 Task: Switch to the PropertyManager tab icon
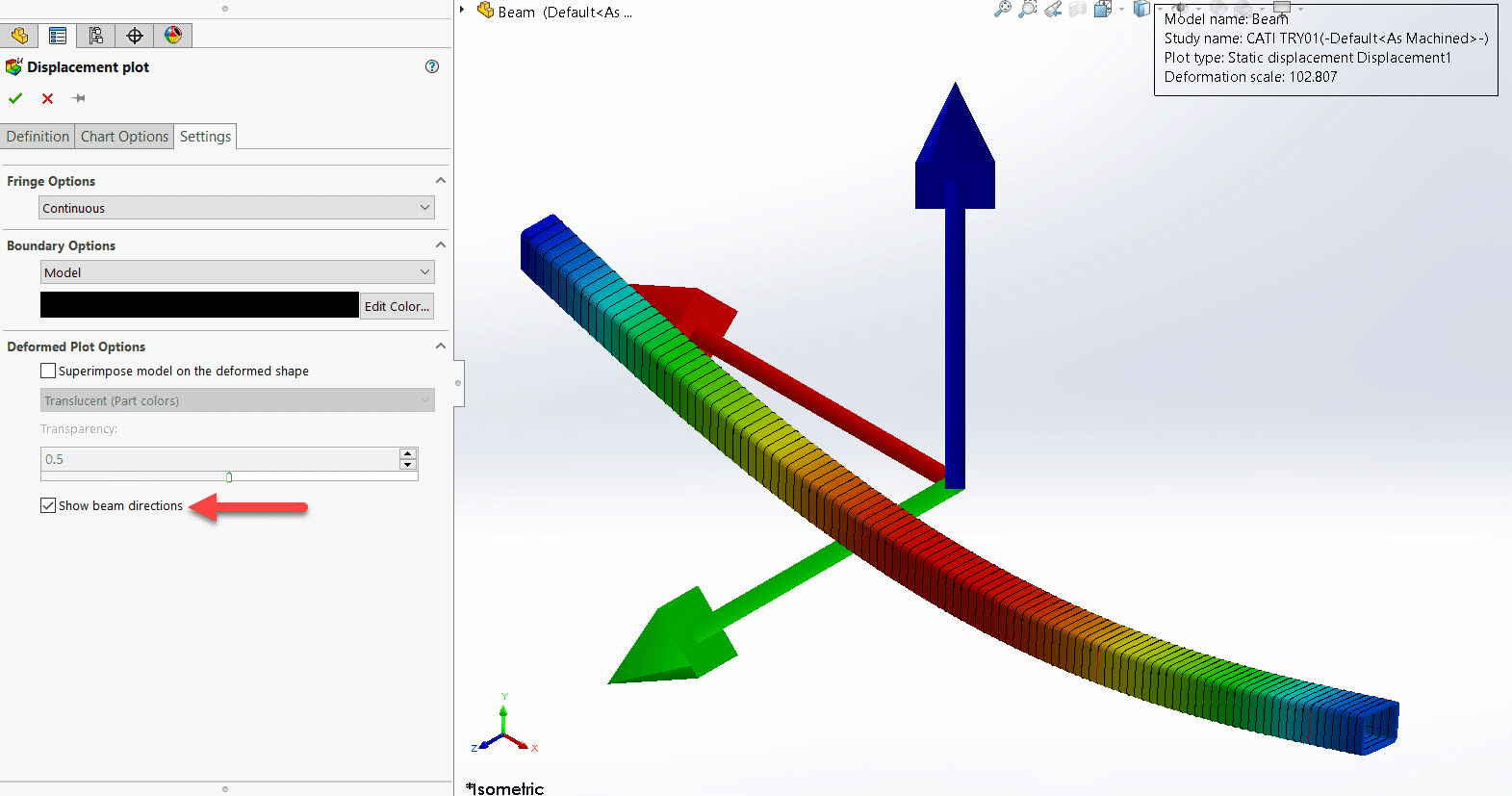click(58, 36)
